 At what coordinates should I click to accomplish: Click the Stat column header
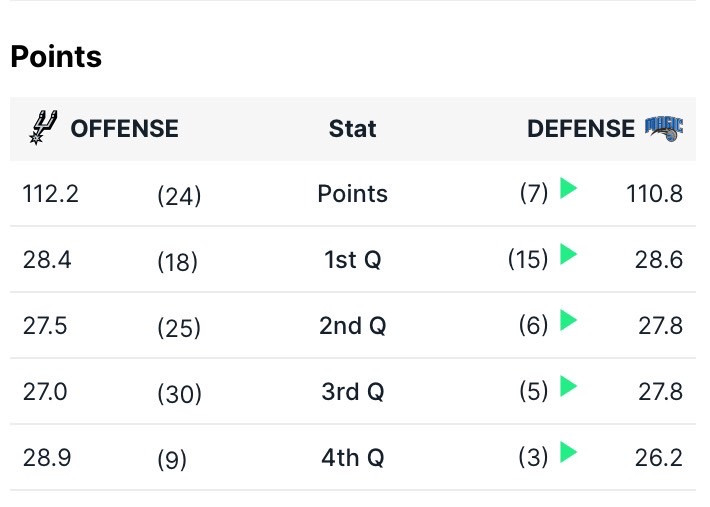(352, 129)
